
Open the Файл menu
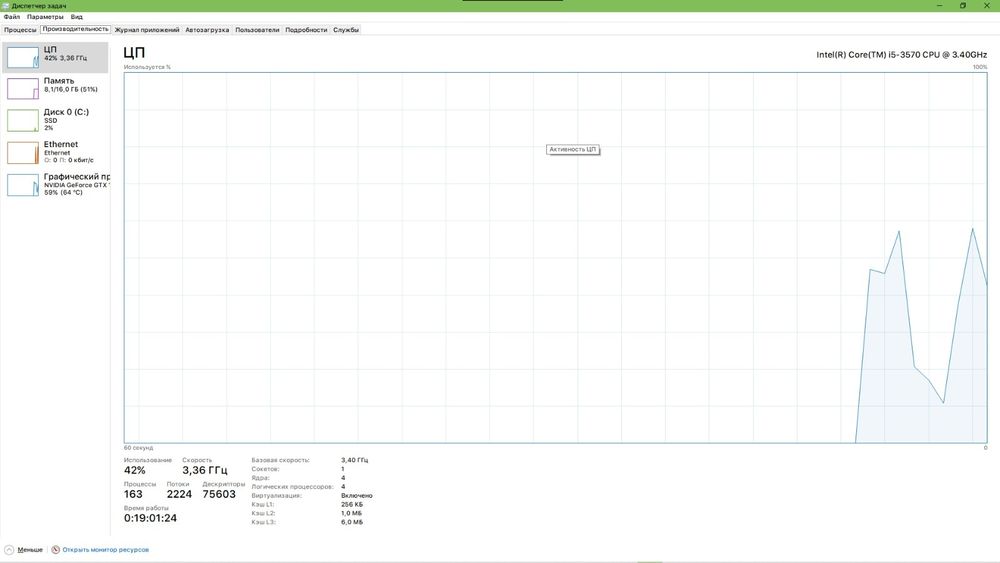coord(11,17)
